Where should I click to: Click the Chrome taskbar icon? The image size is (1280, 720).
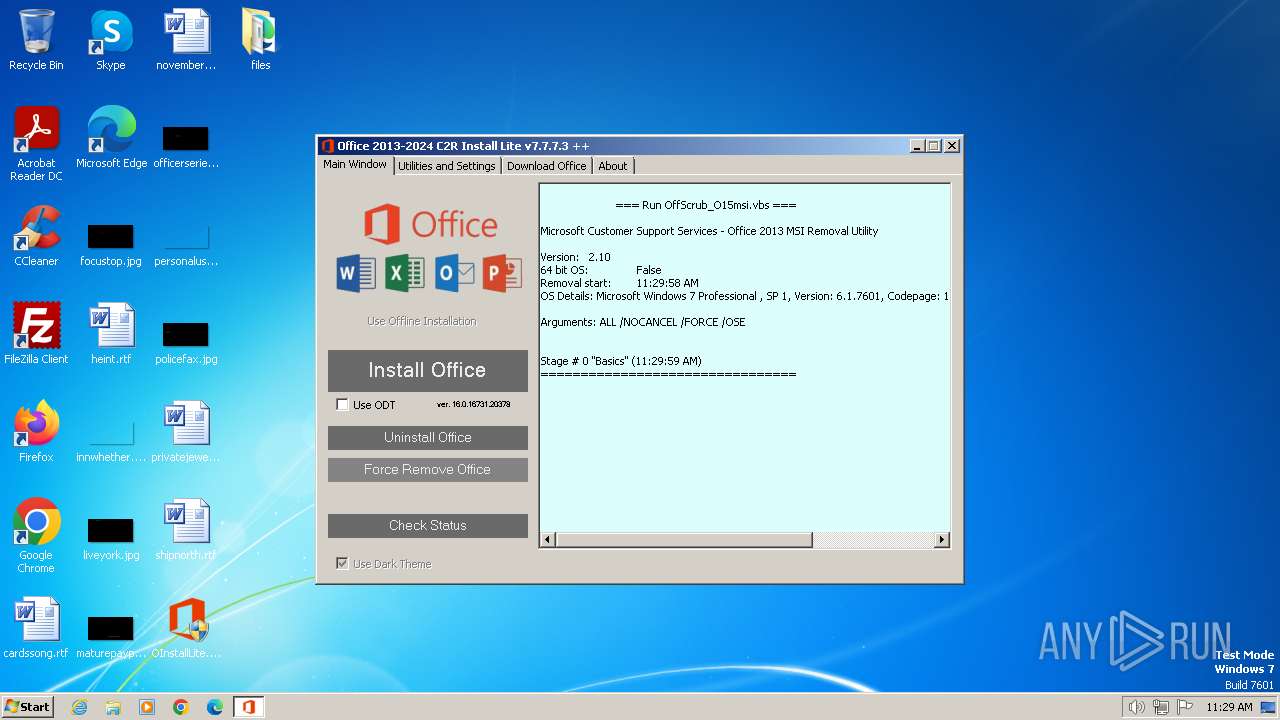pyautogui.click(x=181, y=707)
